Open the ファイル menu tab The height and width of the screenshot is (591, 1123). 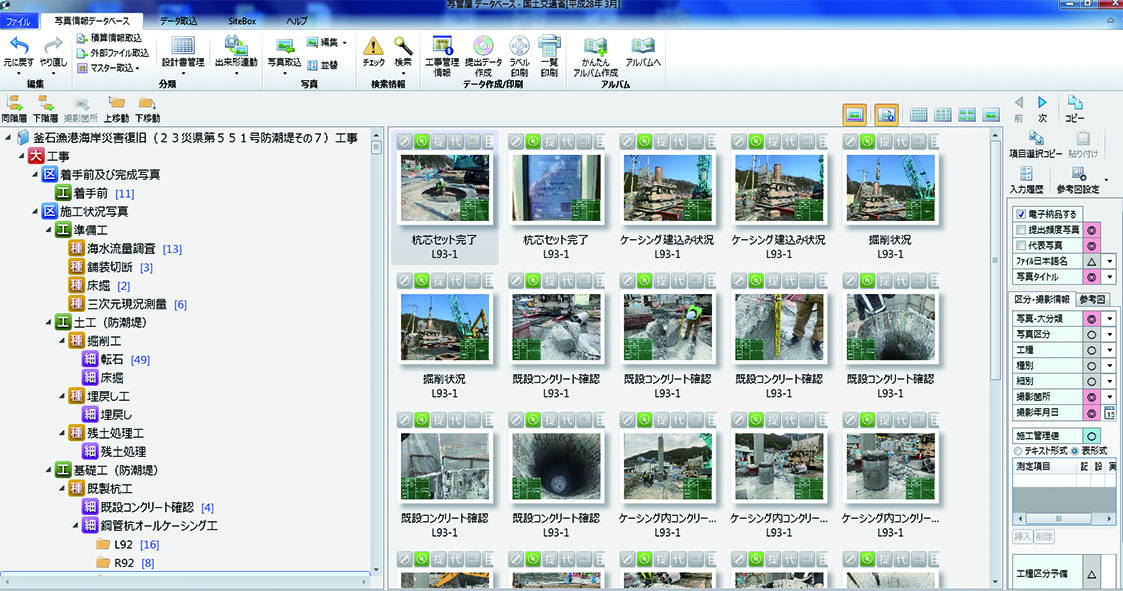click(x=18, y=21)
